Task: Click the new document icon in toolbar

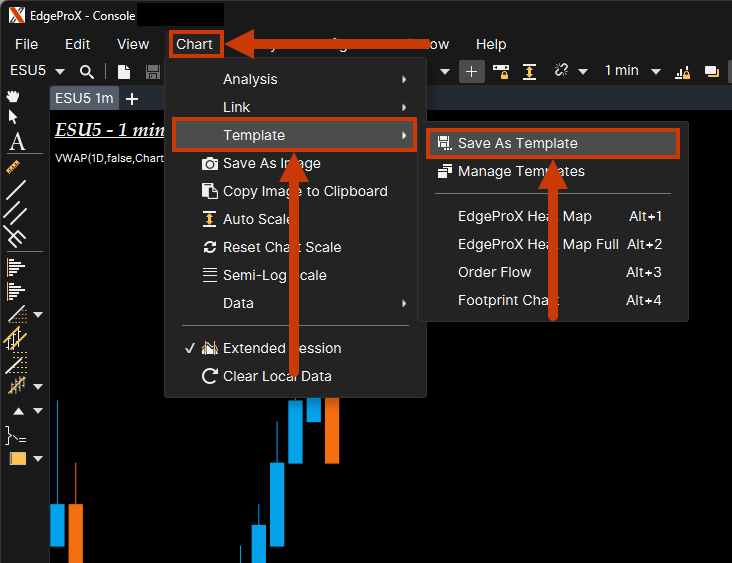Action: [x=124, y=71]
